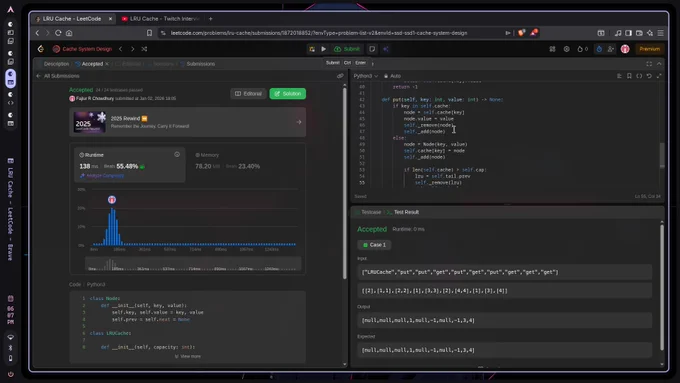Toggle the browser sidebar panel

pos(628,33)
